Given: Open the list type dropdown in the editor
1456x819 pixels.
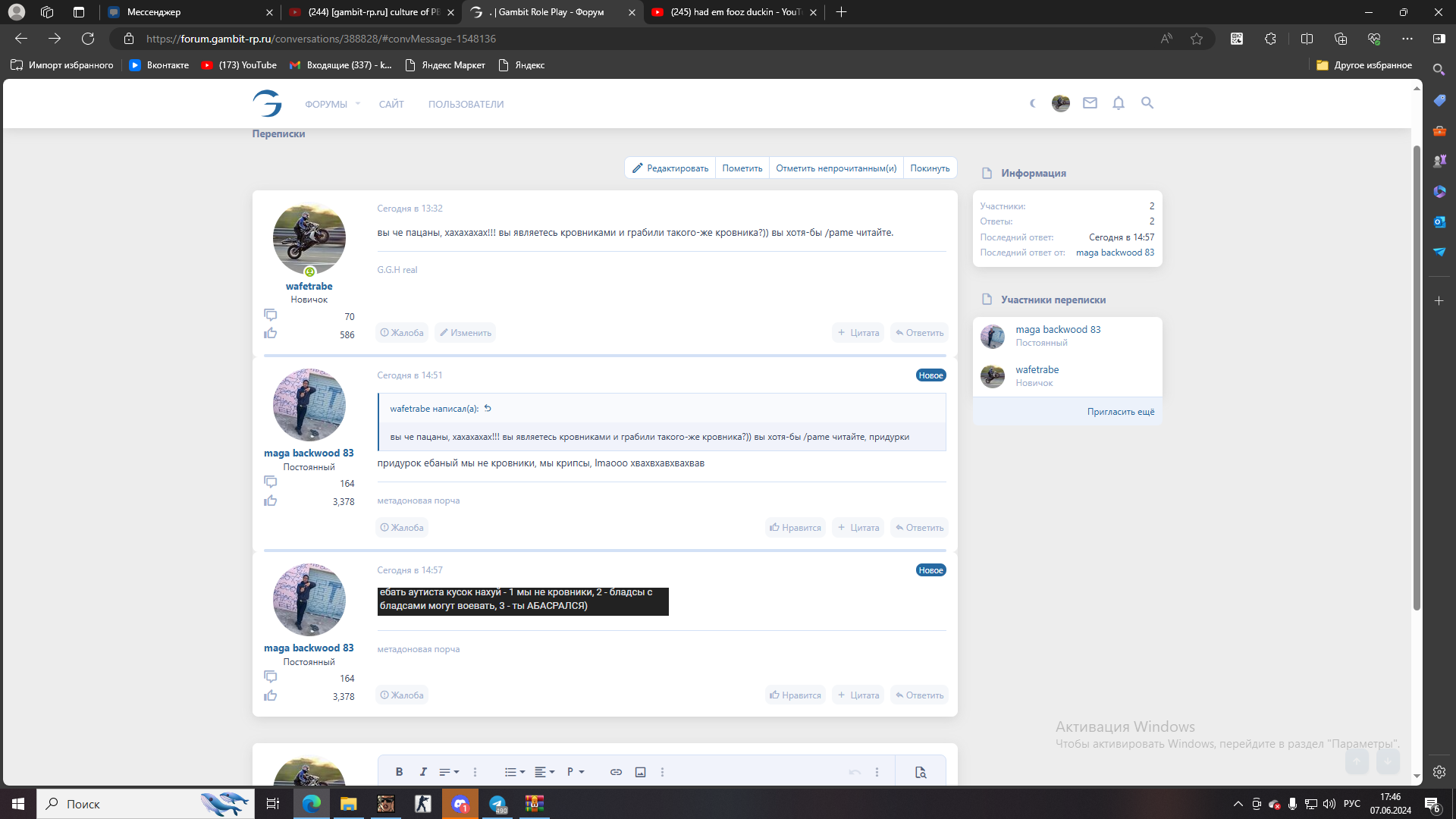Looking at the screenshot, I should 515,772.
